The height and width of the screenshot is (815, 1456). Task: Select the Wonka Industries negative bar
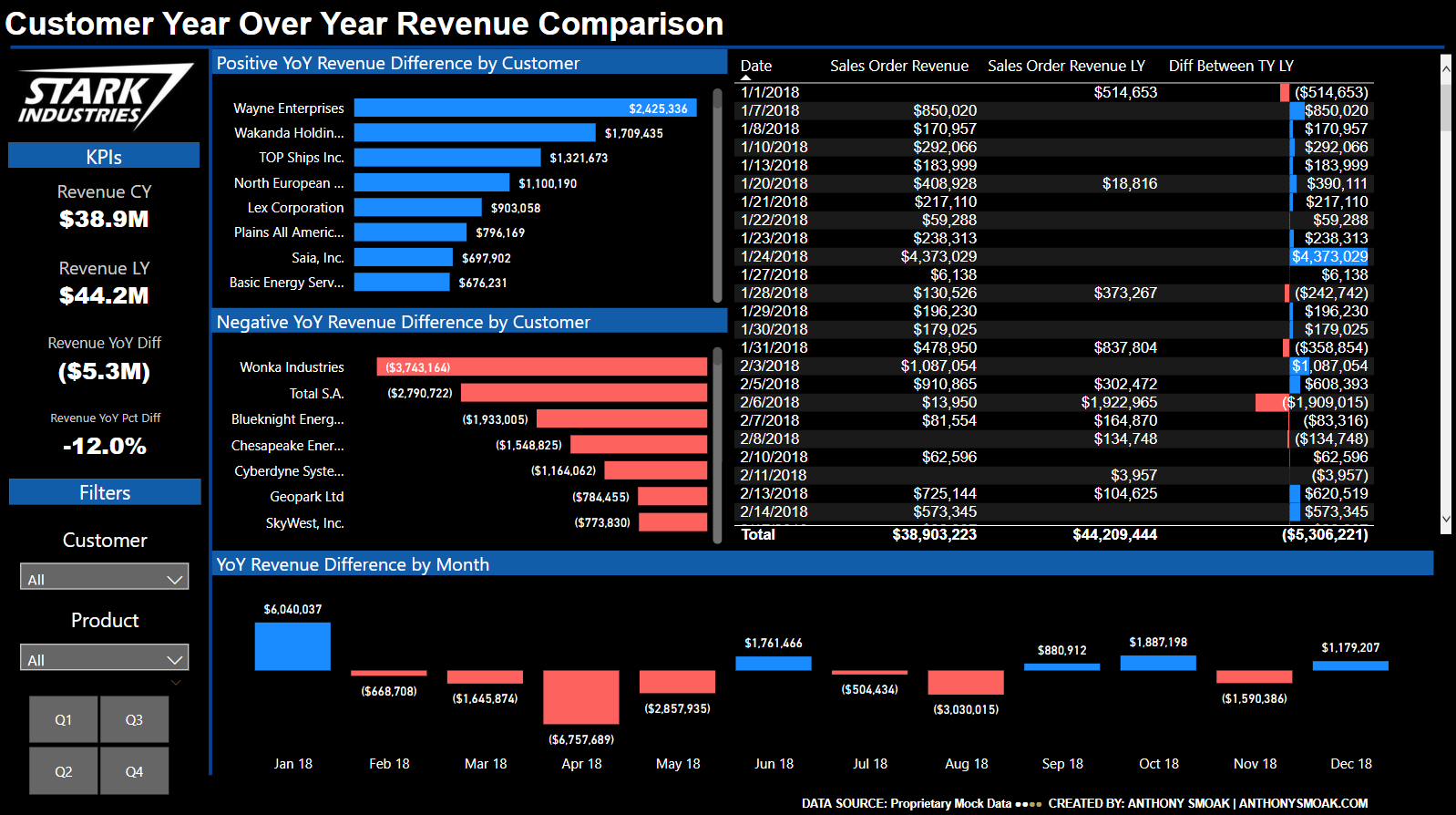tap(541, 367)
